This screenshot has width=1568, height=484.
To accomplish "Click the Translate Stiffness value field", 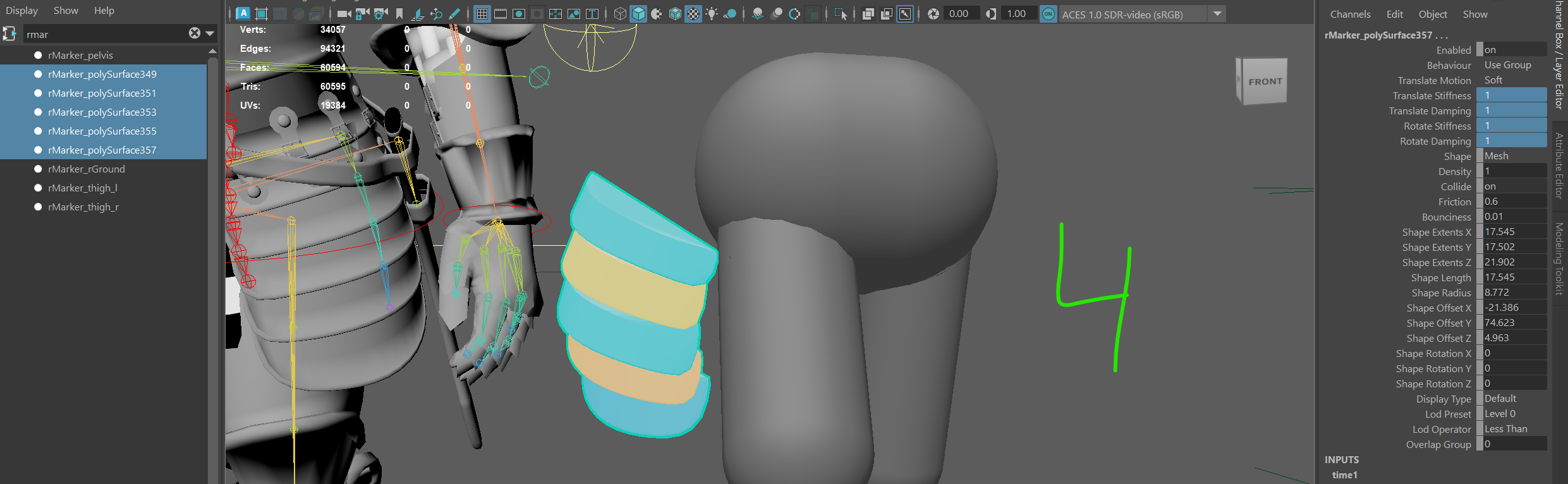I will (1514, 95).
